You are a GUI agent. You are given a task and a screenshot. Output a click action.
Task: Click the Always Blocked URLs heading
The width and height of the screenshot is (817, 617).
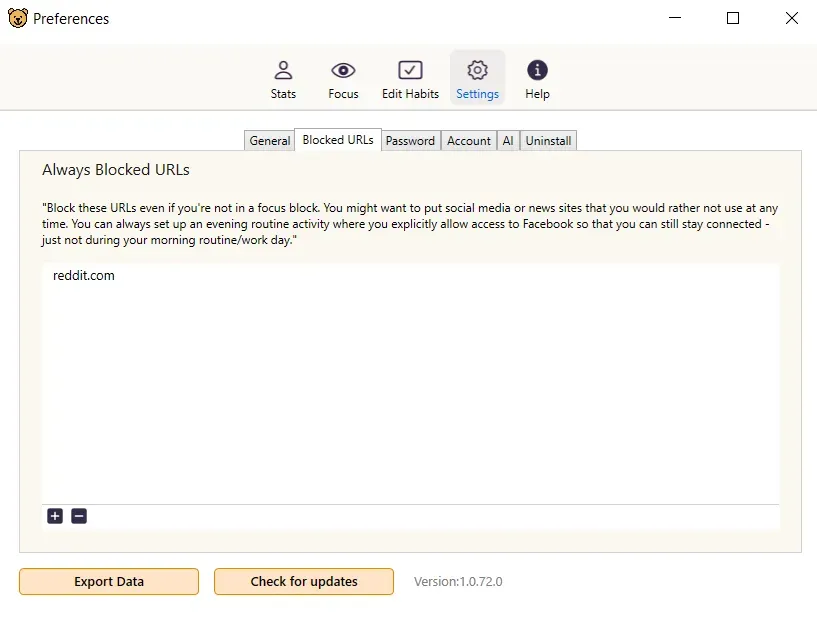[x=116, y=170]
